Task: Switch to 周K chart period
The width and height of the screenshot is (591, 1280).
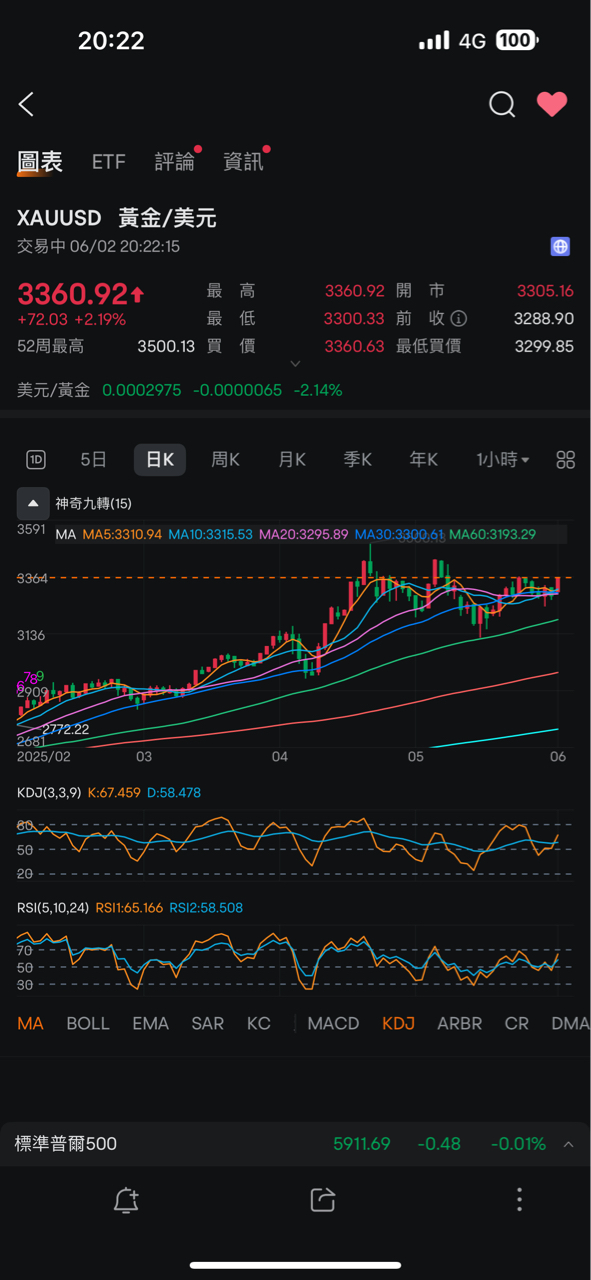Action: pyautogui.click(x=226, y=460)
